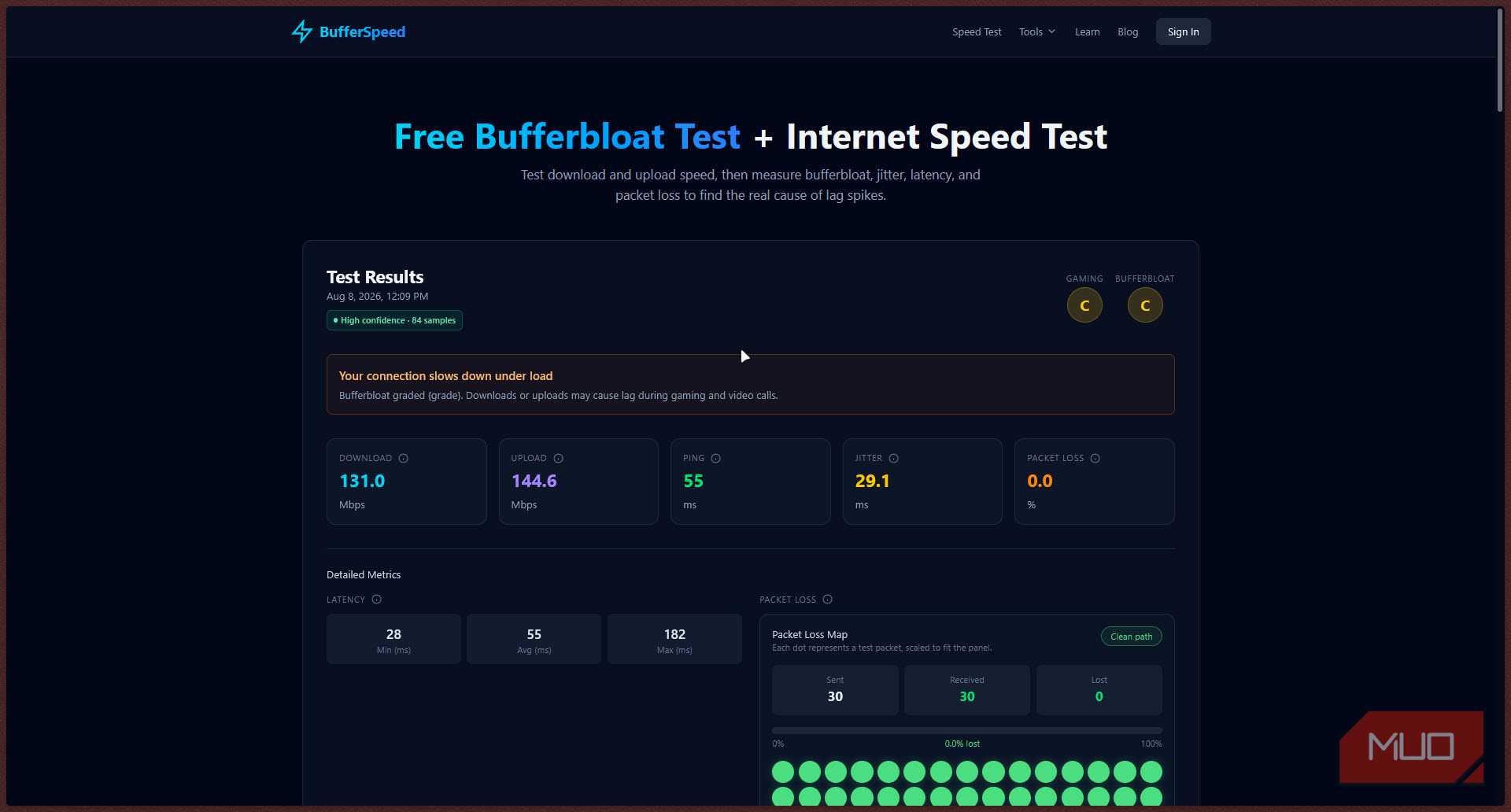1511x812 pixels.
Task: Click the 28 Min (ms) latency tile
Action: coord(393,639)
